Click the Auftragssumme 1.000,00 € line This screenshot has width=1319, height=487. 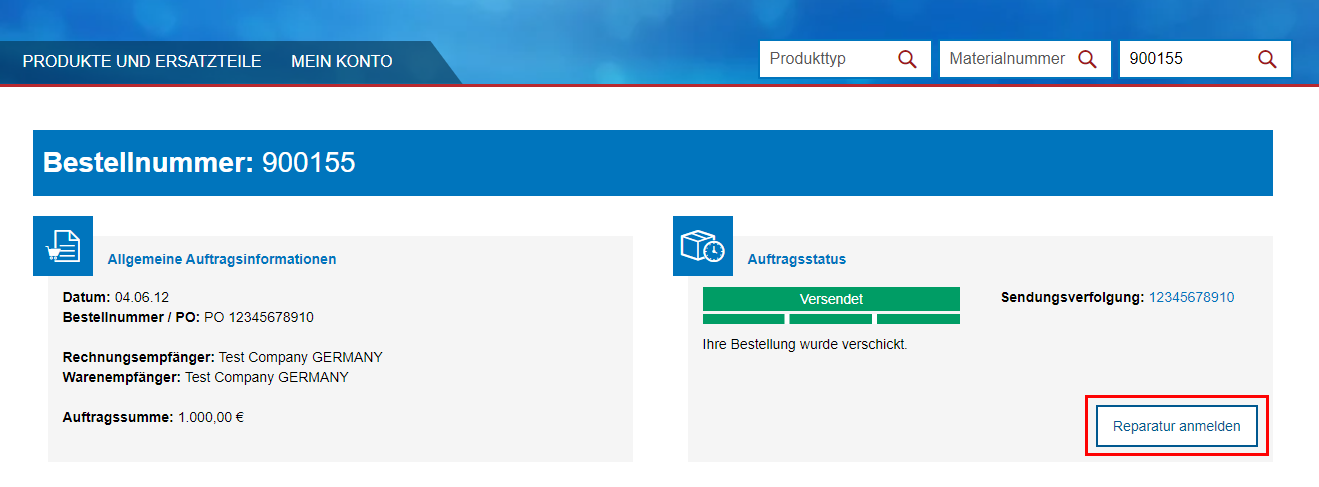(x=153, y=417)
